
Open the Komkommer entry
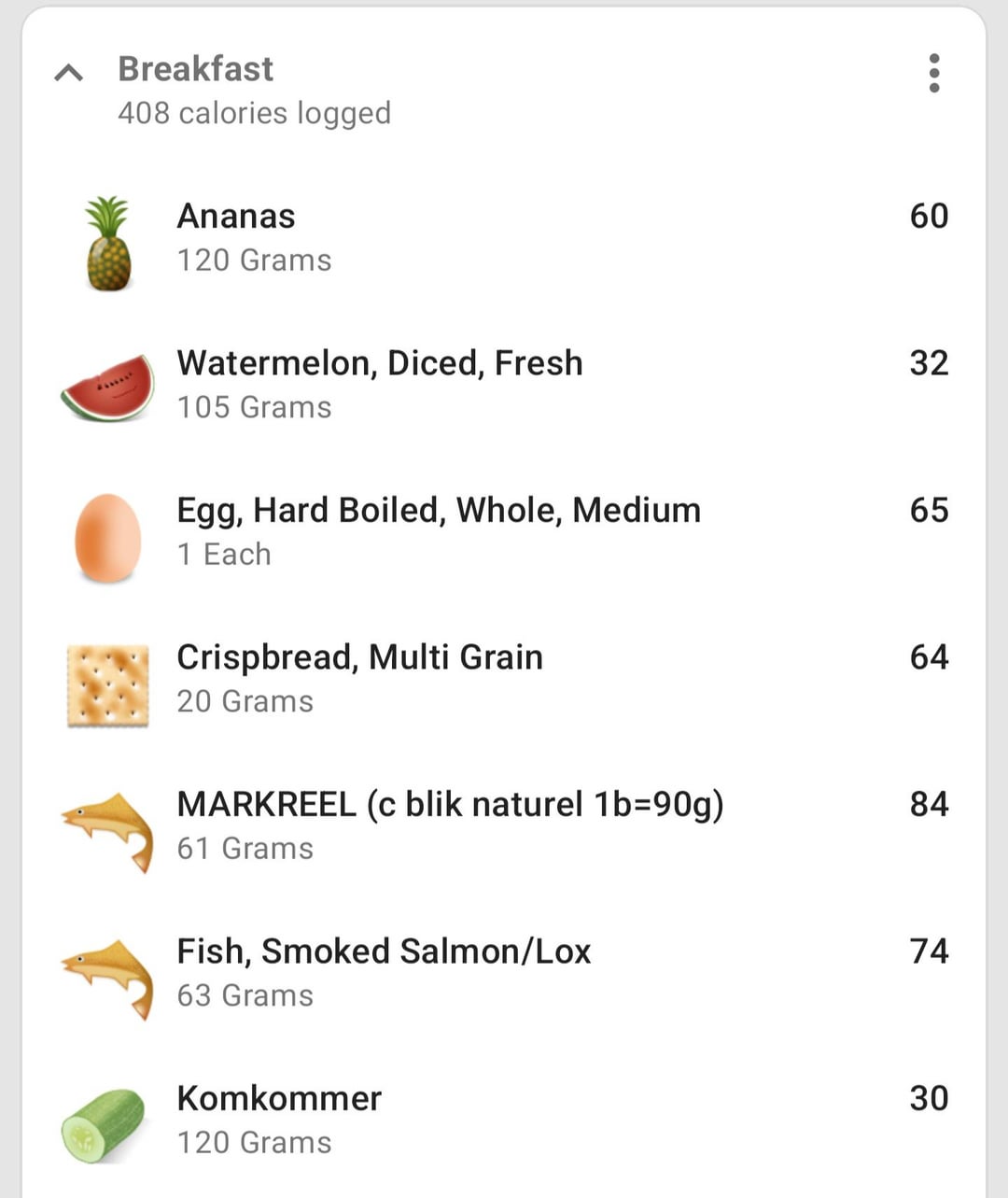(x=504, y=1120)
